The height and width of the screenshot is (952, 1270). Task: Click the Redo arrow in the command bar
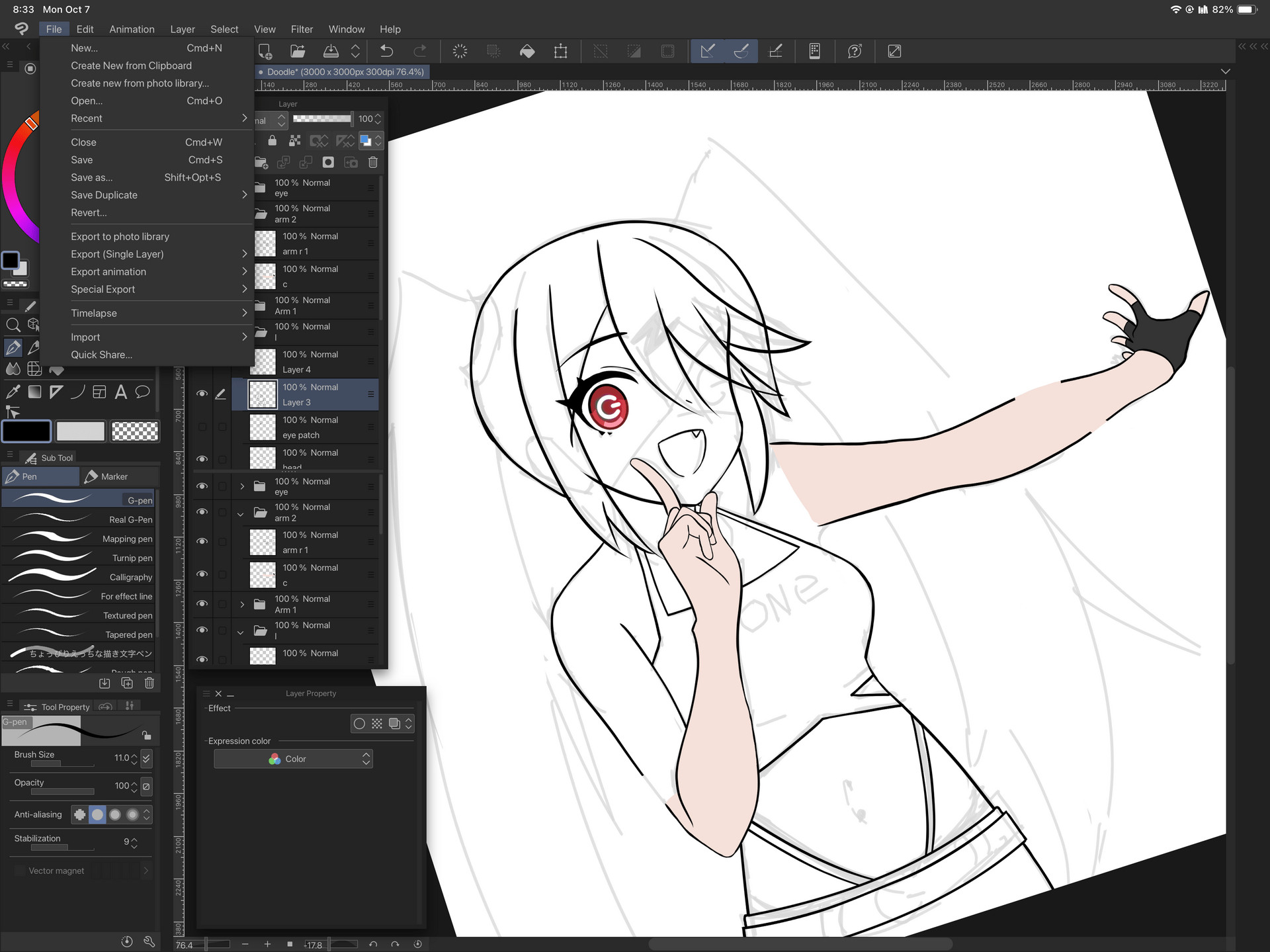pos(420,51)
